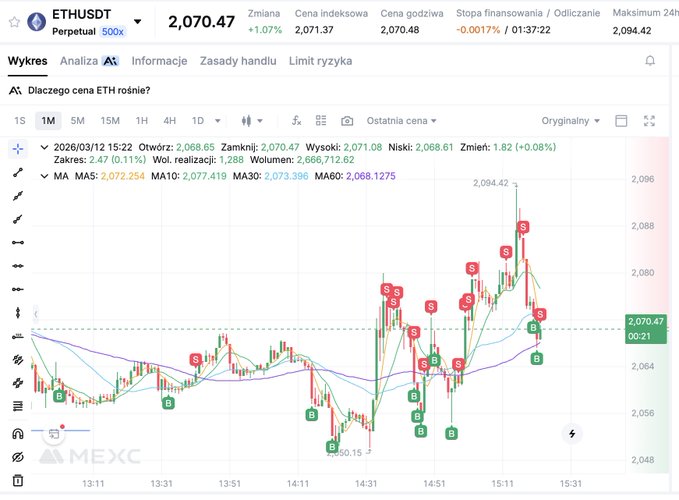Click the chart fullscreen icon
Screen dimensions: 679x500
650,120
